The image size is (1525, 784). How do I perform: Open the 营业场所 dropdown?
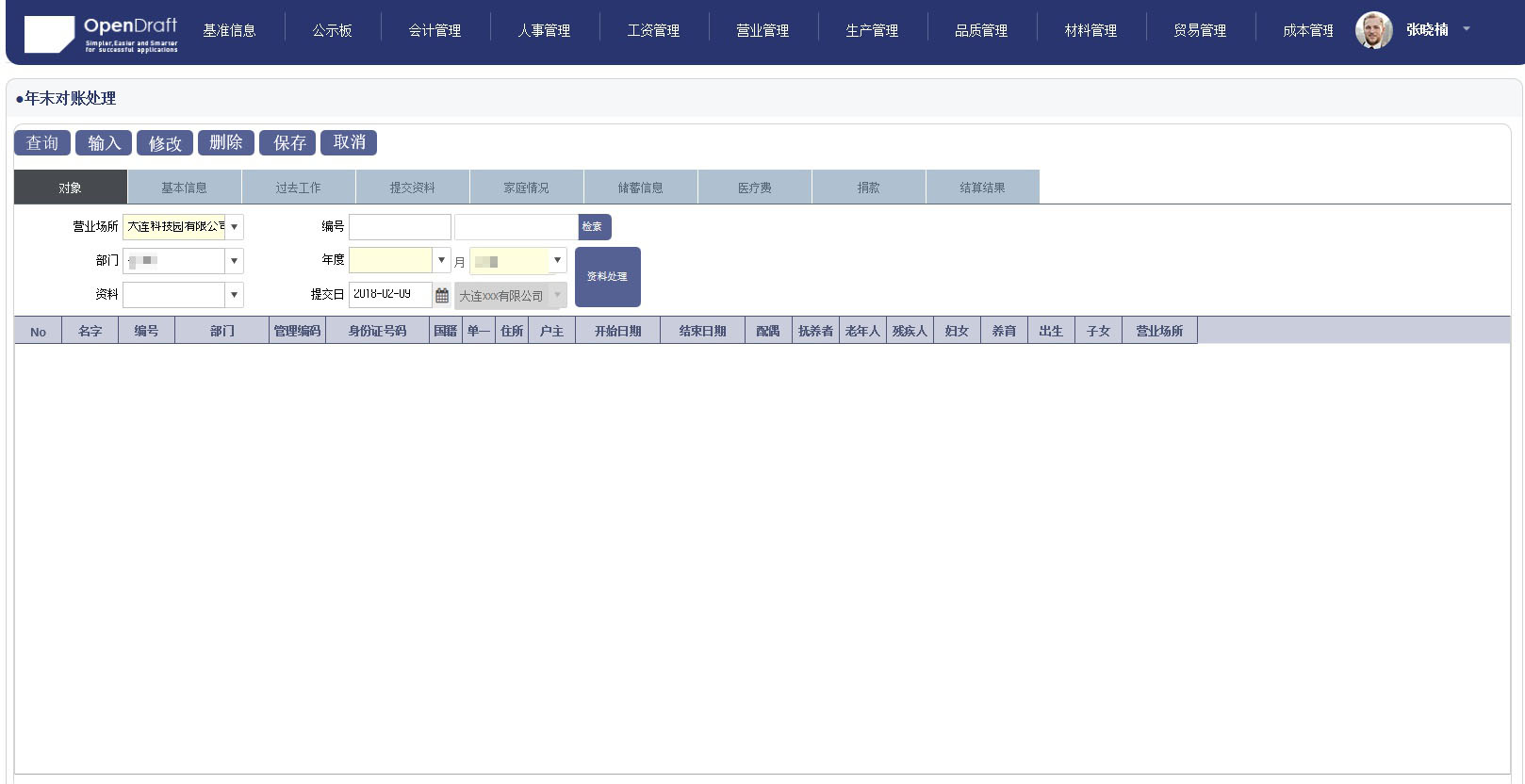tap(234, 227)
